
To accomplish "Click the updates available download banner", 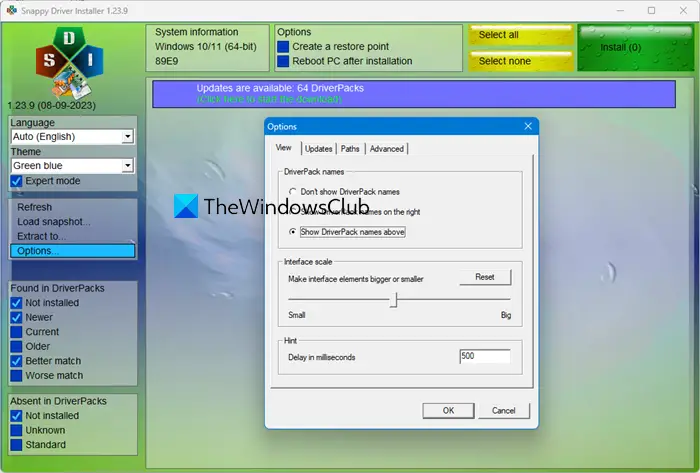I will coord(414,94).
